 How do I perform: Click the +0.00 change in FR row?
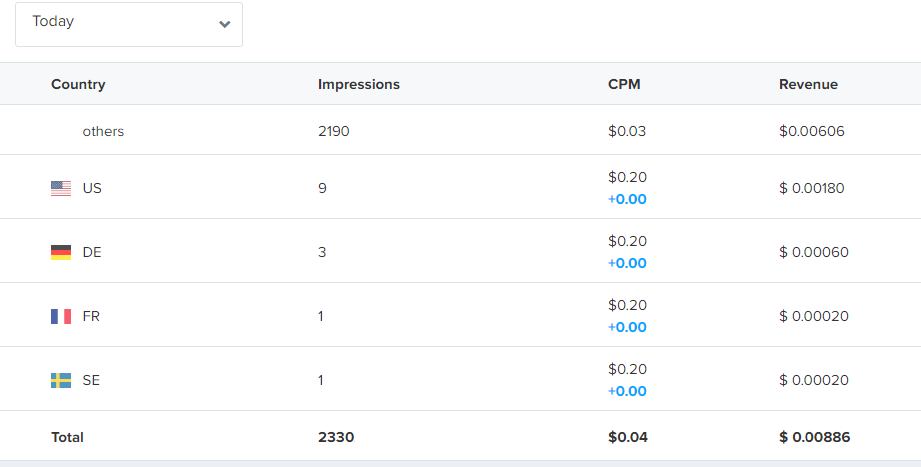pos(627,327)
